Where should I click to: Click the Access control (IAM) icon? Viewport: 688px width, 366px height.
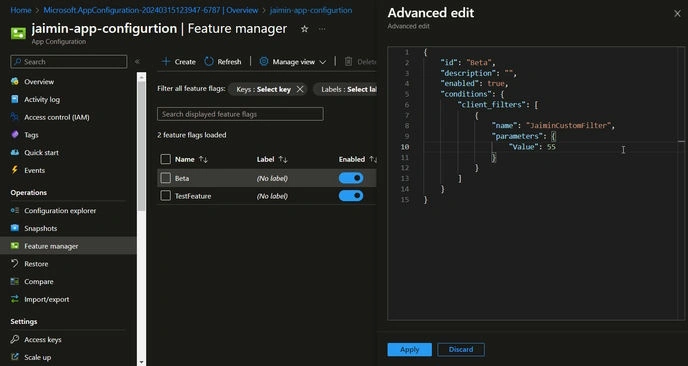pyautogui.click(x=15, y=117)
